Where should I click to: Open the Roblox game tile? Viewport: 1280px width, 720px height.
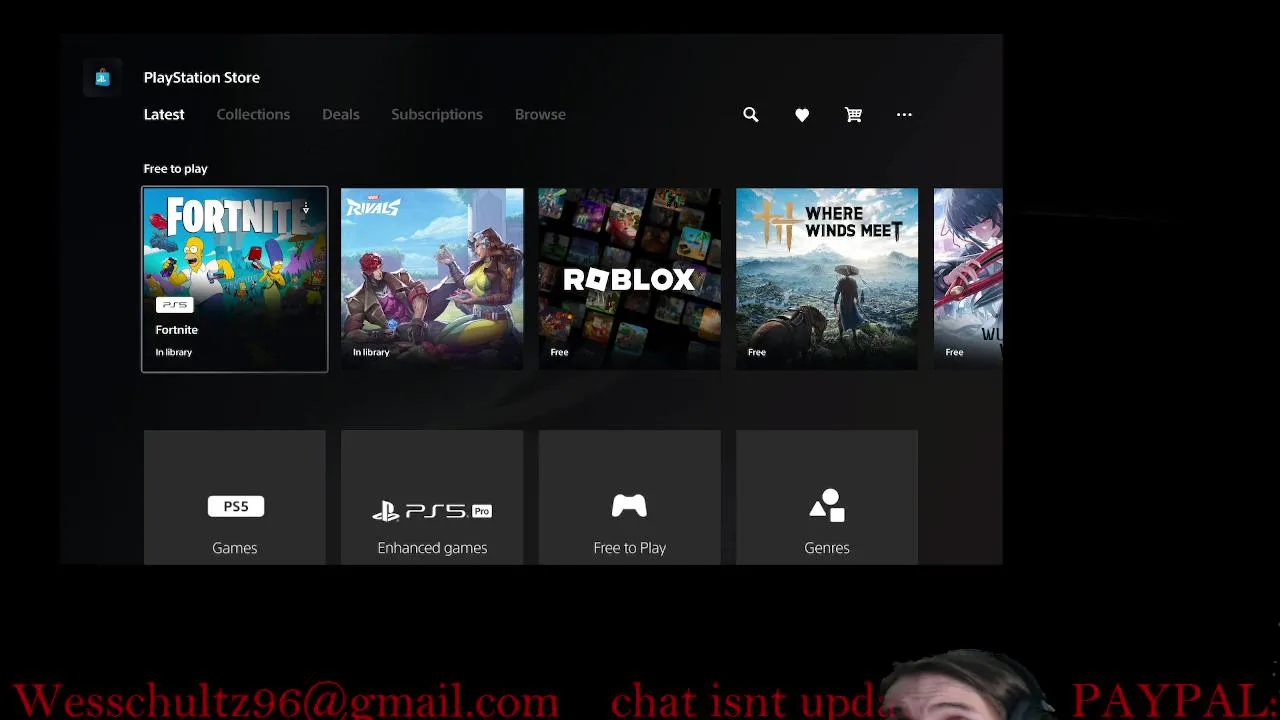[x=629, y=279]
